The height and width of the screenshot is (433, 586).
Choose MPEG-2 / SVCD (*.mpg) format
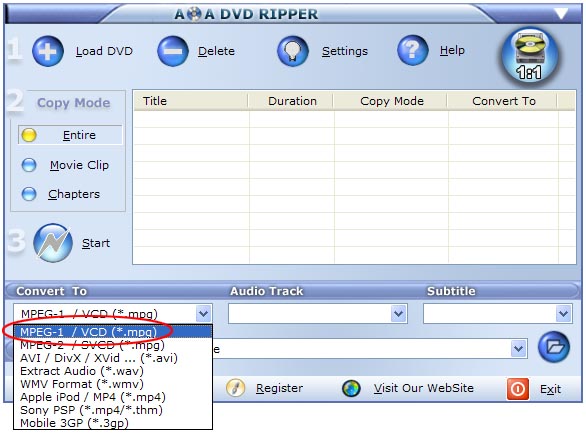tap(113, 345)
